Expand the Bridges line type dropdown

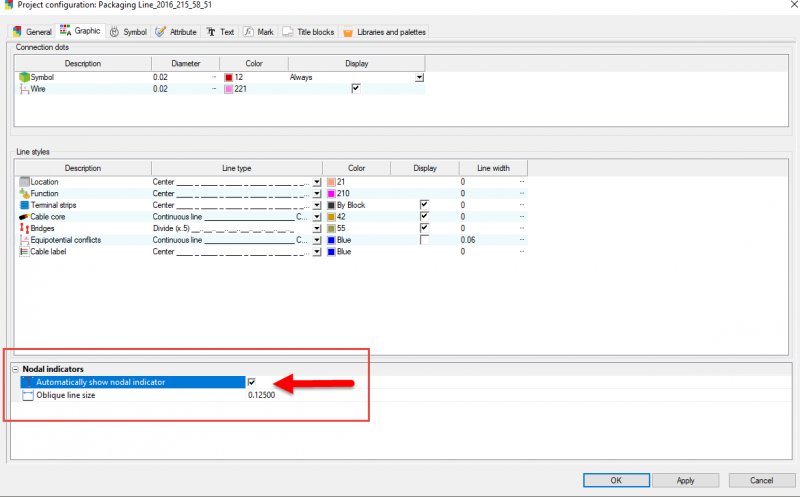pyautogui.click(x=317, y=228)
